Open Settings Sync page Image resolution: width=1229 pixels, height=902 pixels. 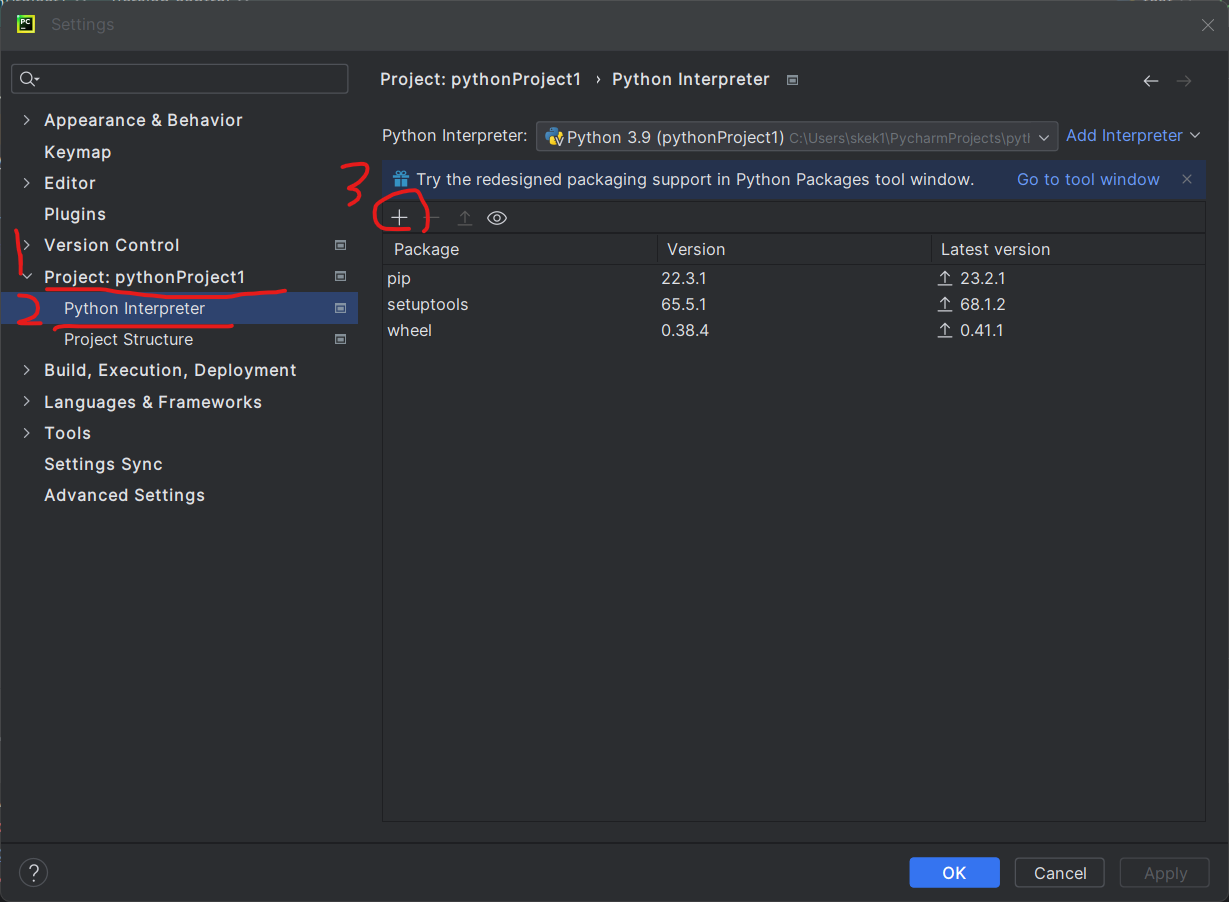pos(103,464)
